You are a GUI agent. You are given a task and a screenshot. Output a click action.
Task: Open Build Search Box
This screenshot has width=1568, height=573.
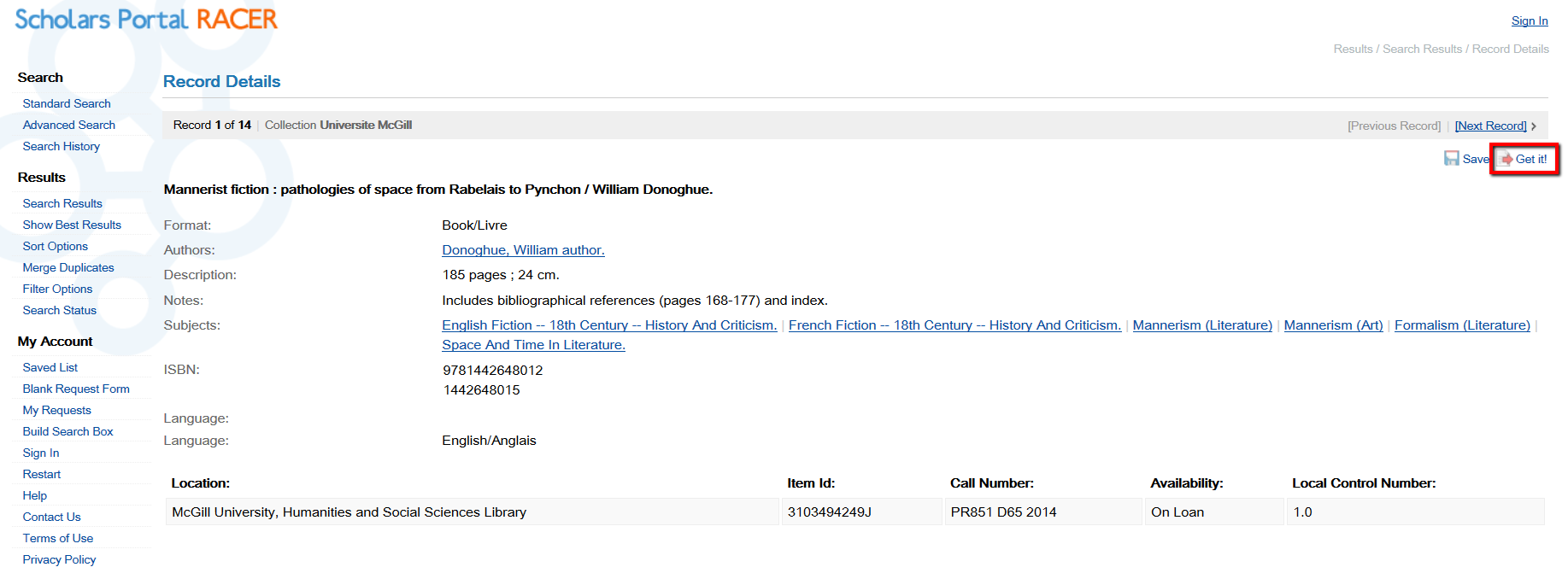point(68,431)
